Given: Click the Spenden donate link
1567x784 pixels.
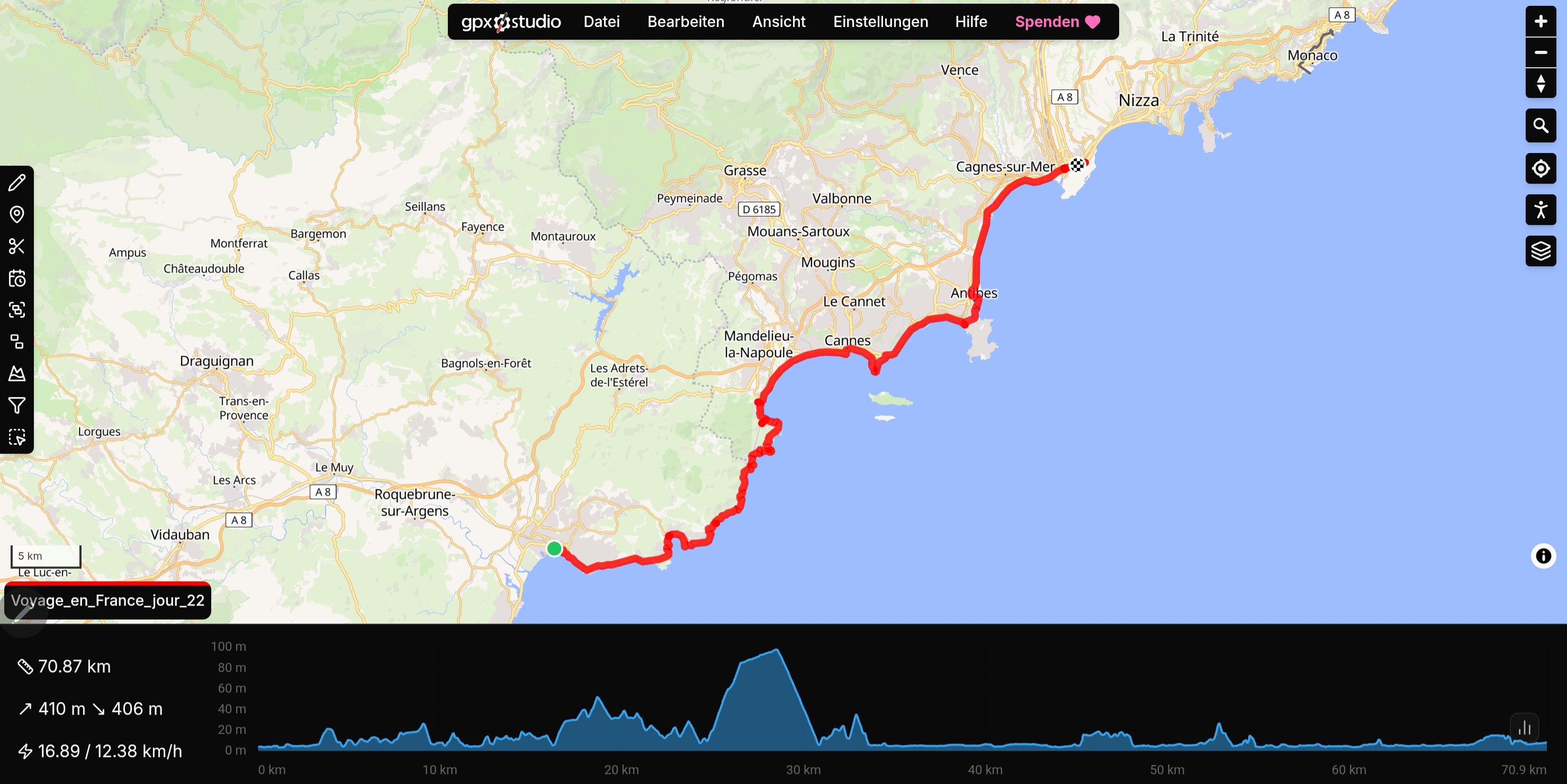Looking at the screenshot, I should (1058, 22).
